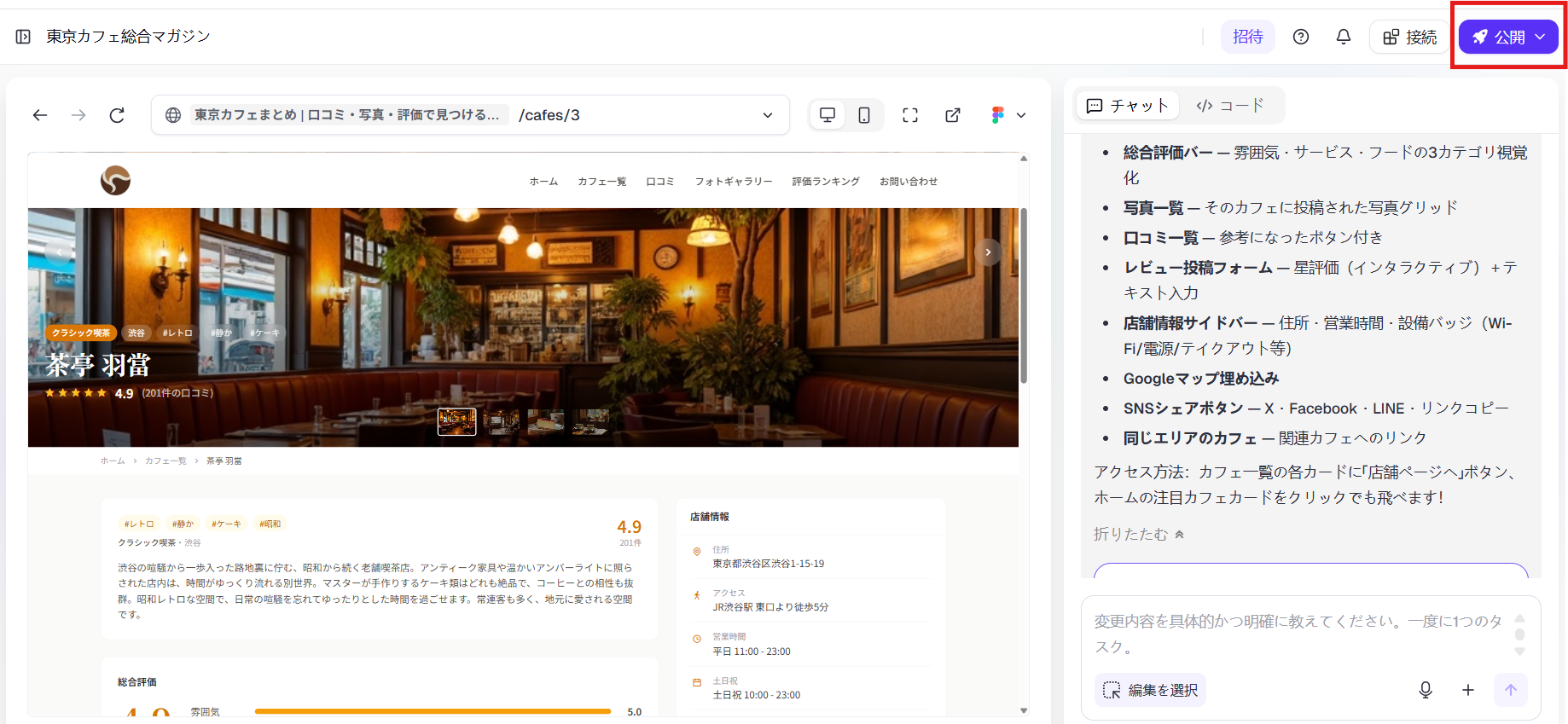Viewport: 1568px width, 724px height.
Task: Add attachment with plus icon
Action: 1468,690
